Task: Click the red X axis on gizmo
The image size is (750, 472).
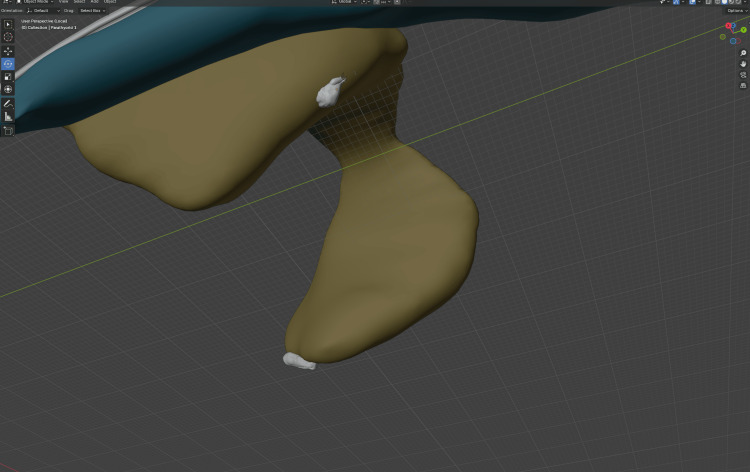Action: pos(728,26)
